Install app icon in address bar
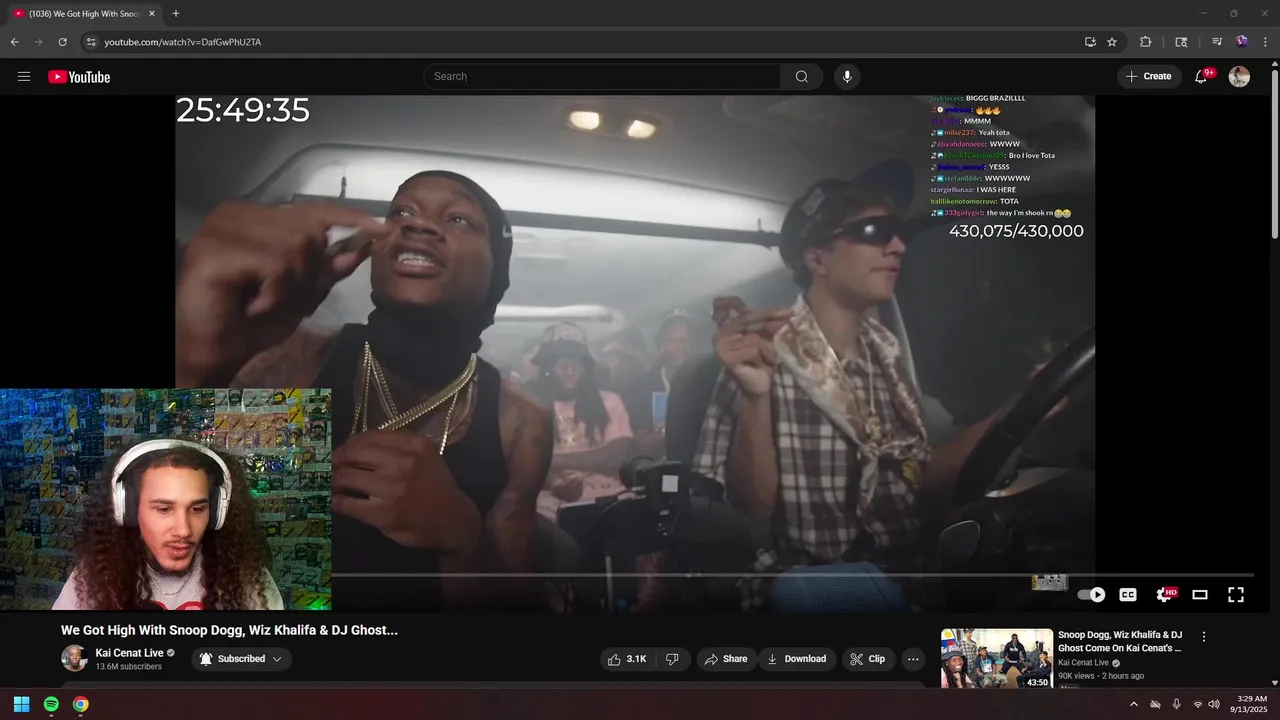Viewport: 1280px width, 720px height. click(1090, 42)
